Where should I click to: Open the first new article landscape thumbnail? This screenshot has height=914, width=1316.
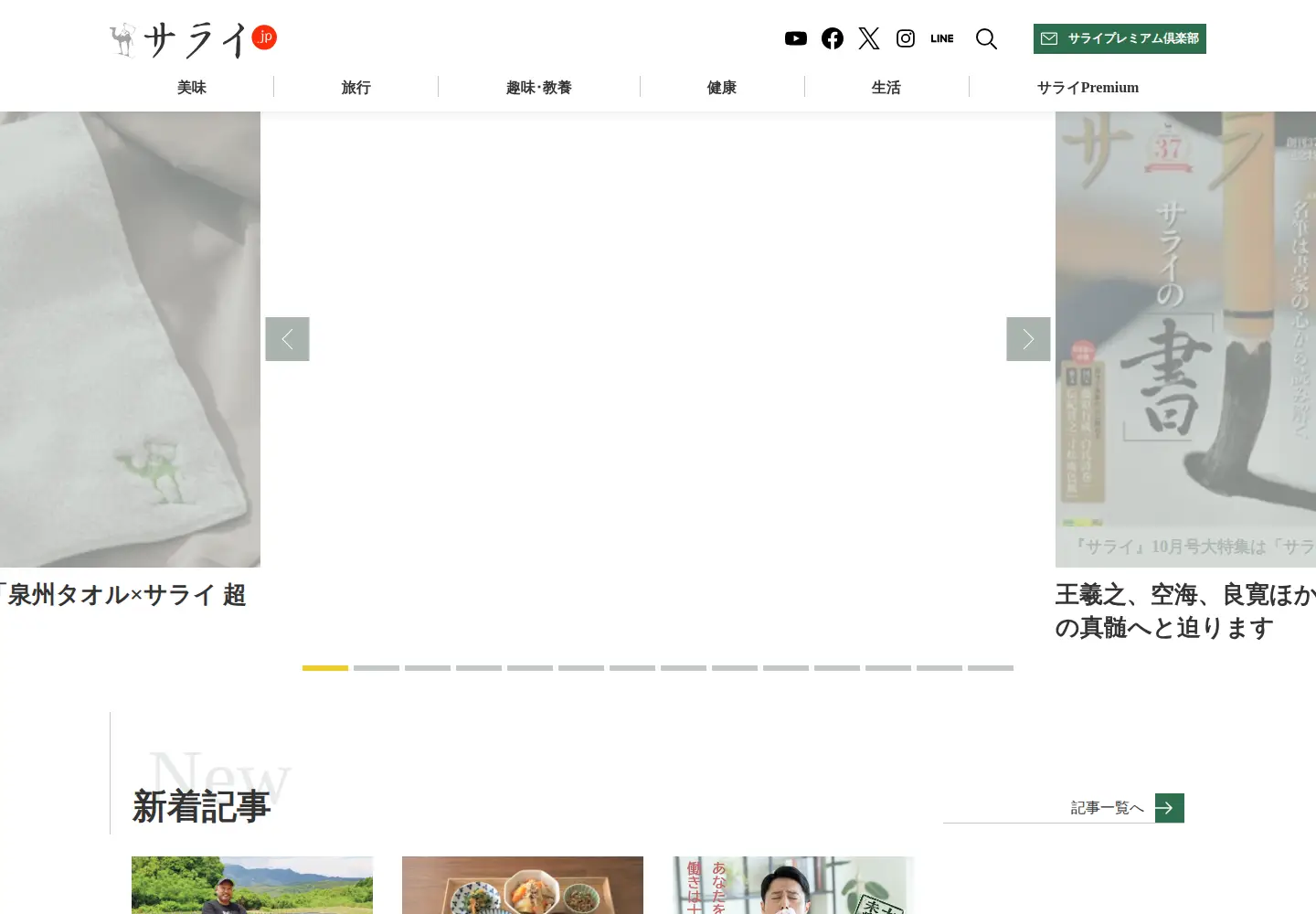[252, 885]
